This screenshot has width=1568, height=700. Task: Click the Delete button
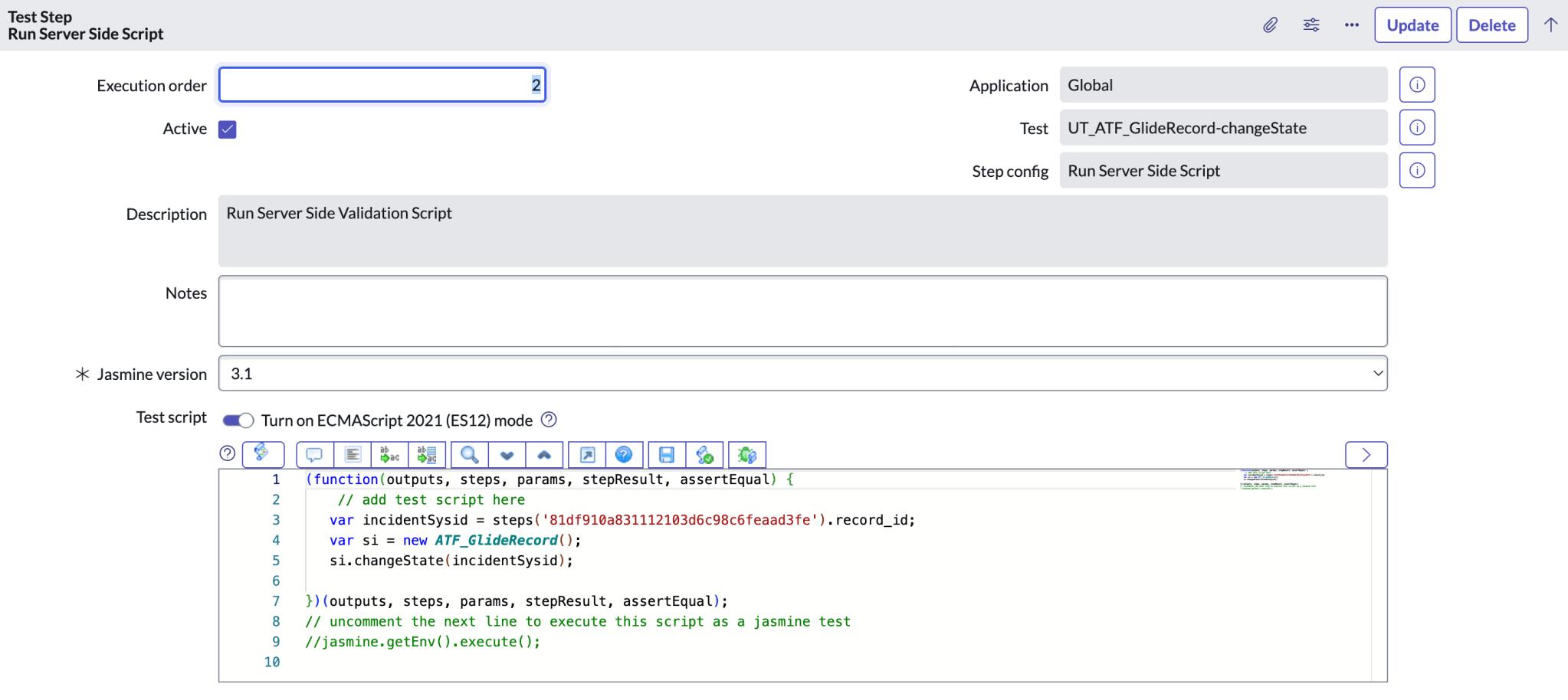click(1491, 25)
